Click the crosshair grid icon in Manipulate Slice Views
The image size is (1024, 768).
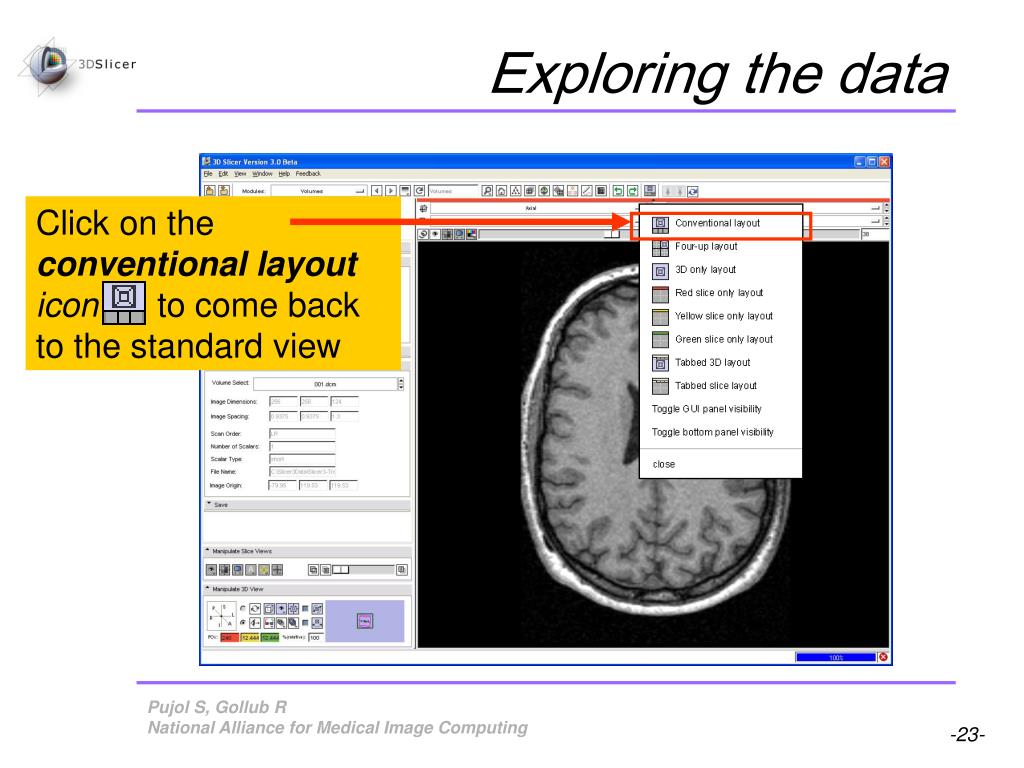[x=278, y=570]
